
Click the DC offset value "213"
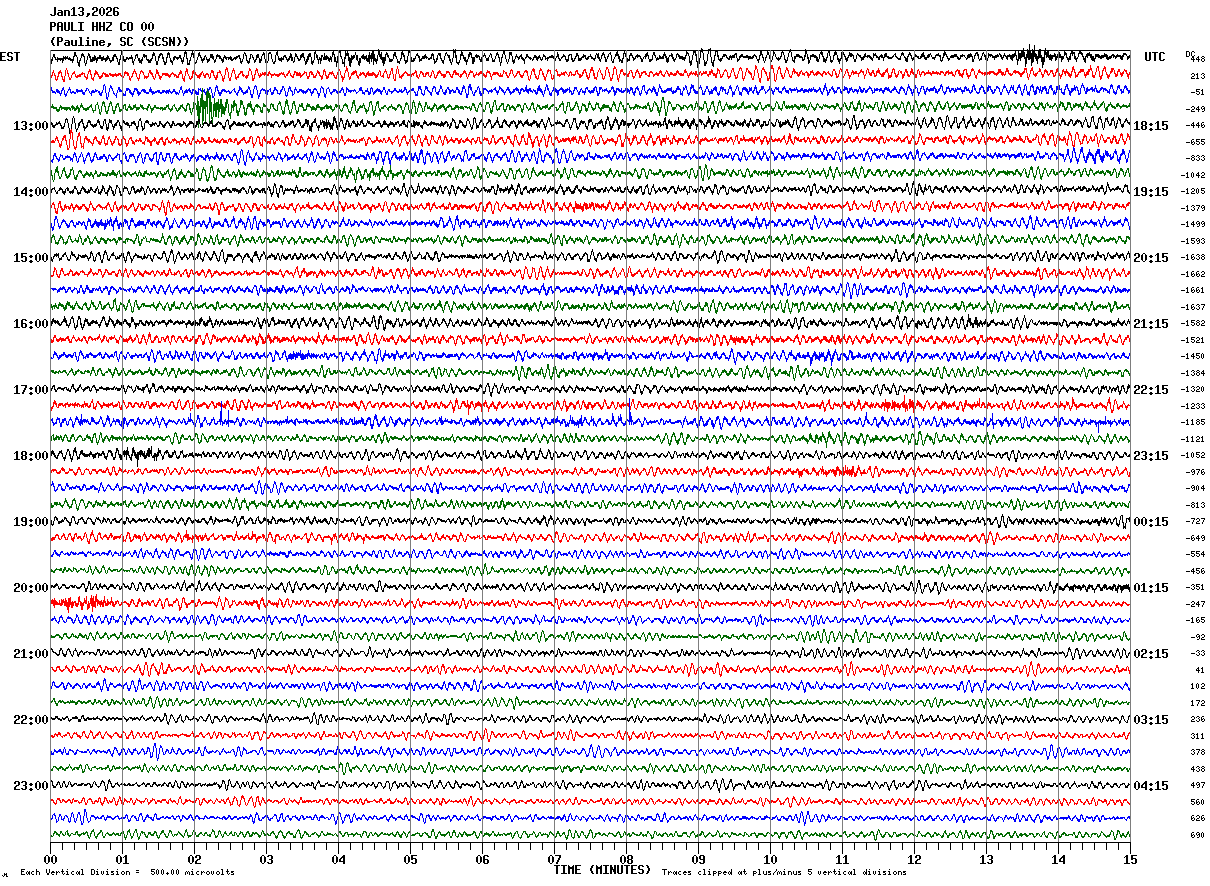pyautogui.click(x=1197, y=76)
